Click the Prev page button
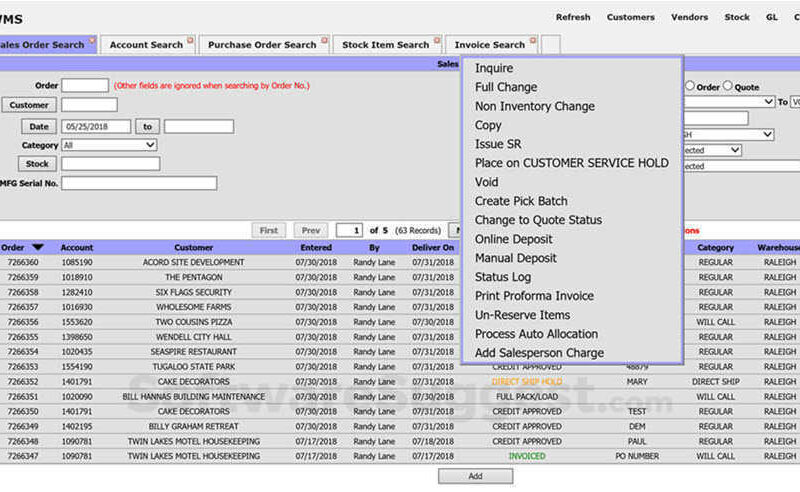Screen dimensions: 800x492 point(311,230)
